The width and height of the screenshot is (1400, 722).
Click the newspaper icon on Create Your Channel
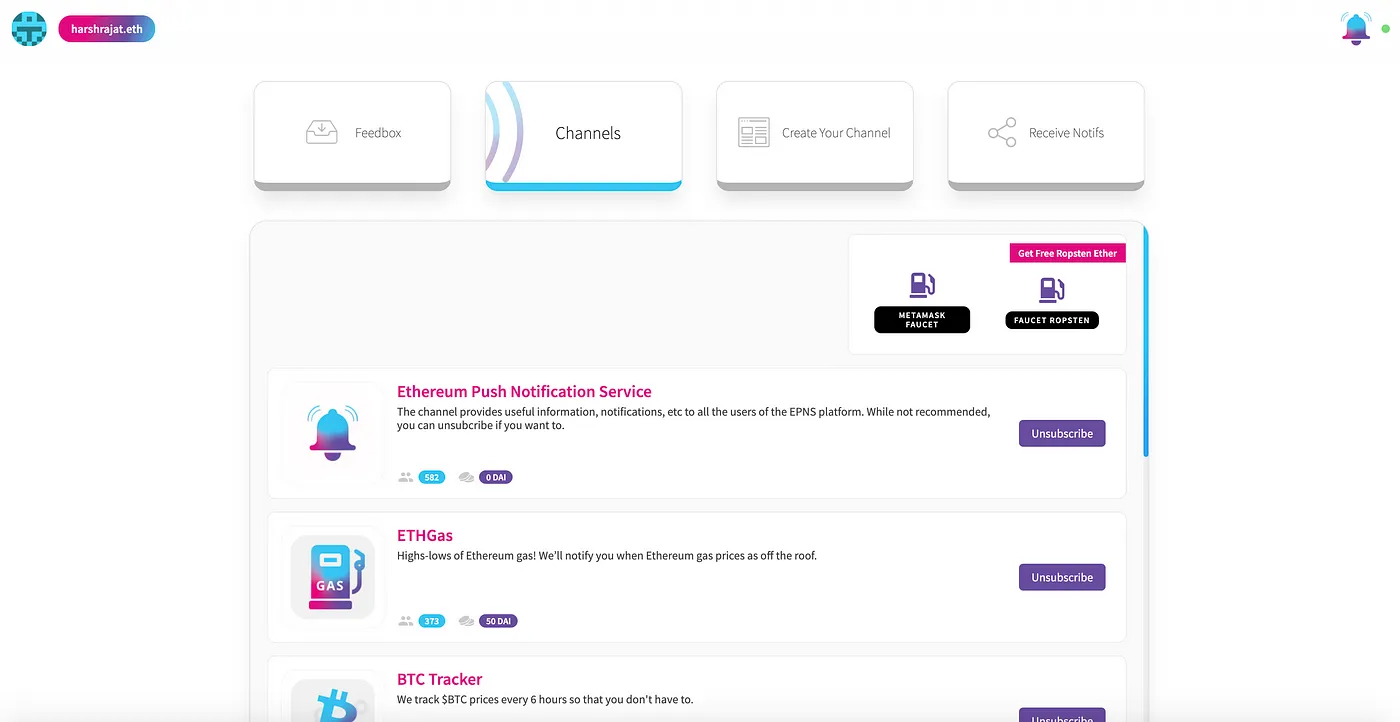click(x=752, y=131)
